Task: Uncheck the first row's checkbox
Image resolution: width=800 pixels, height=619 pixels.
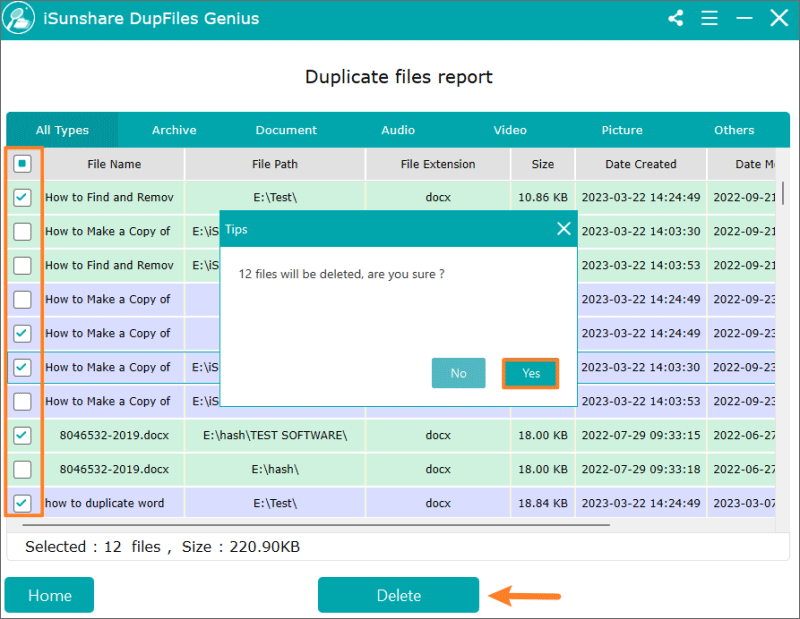Action: coord(23,198)
